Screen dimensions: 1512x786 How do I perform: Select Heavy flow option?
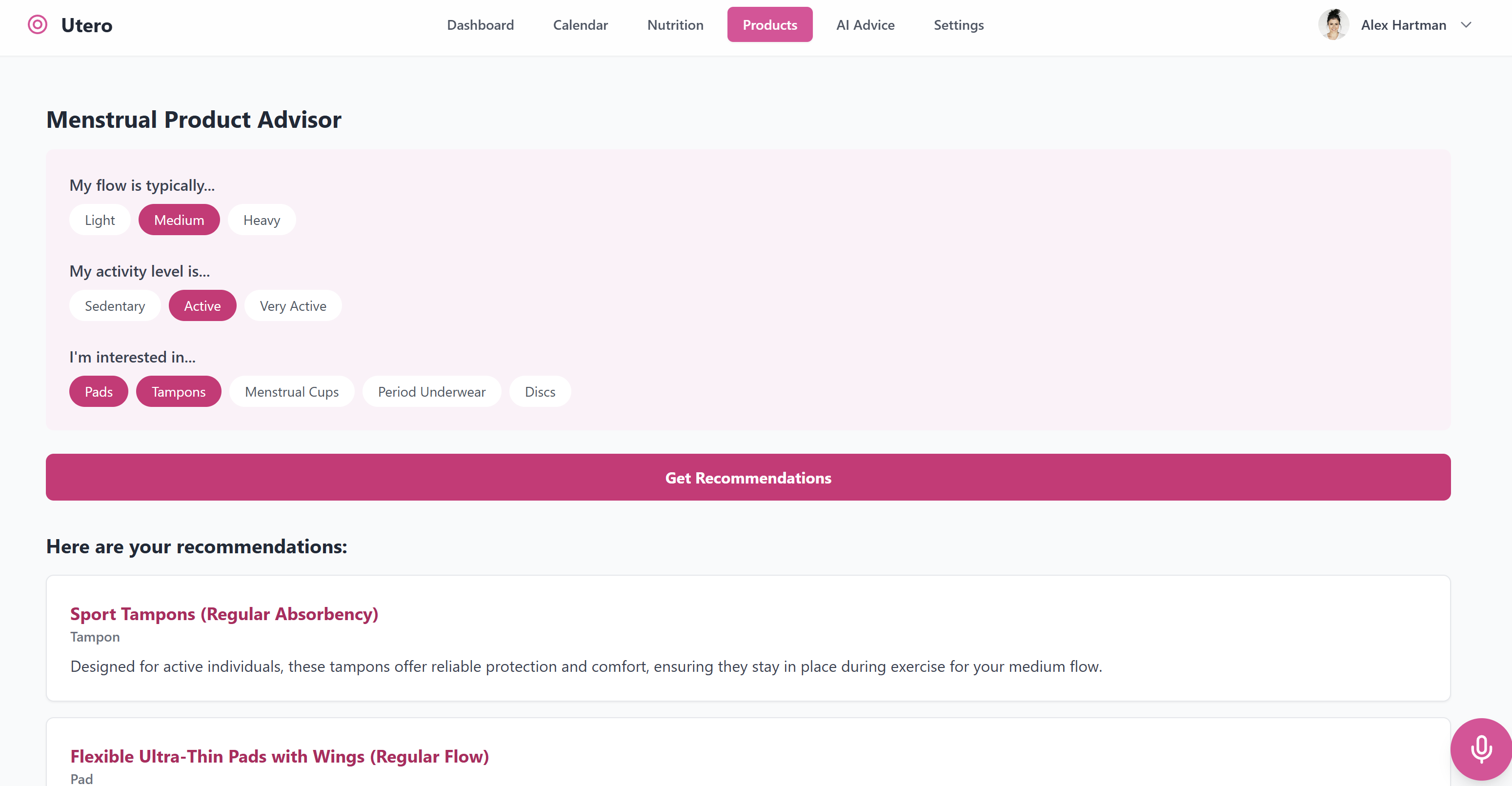pos(261,220)
